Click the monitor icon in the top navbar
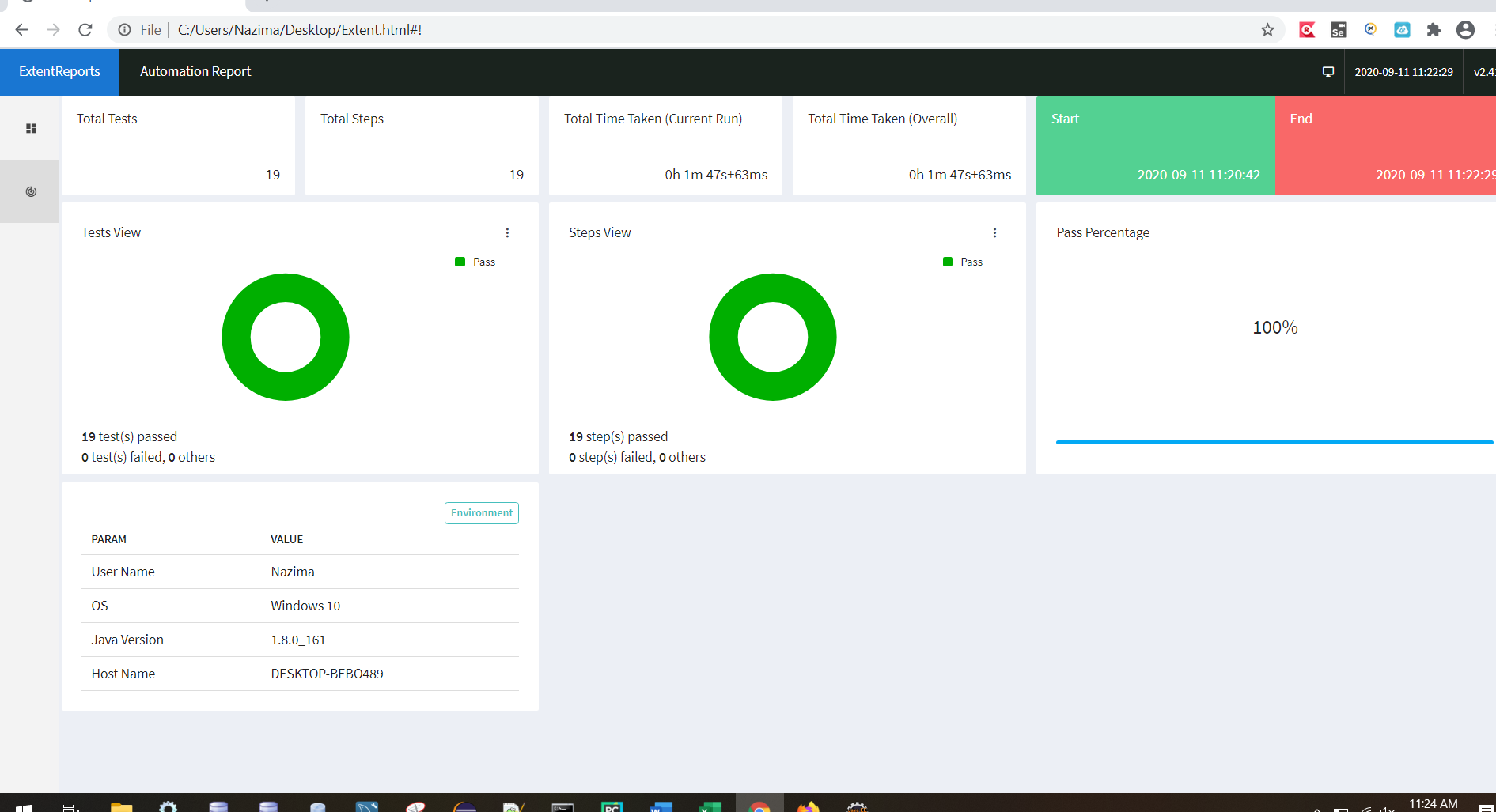1496x812 pixels. click(x=1327, y=71)
